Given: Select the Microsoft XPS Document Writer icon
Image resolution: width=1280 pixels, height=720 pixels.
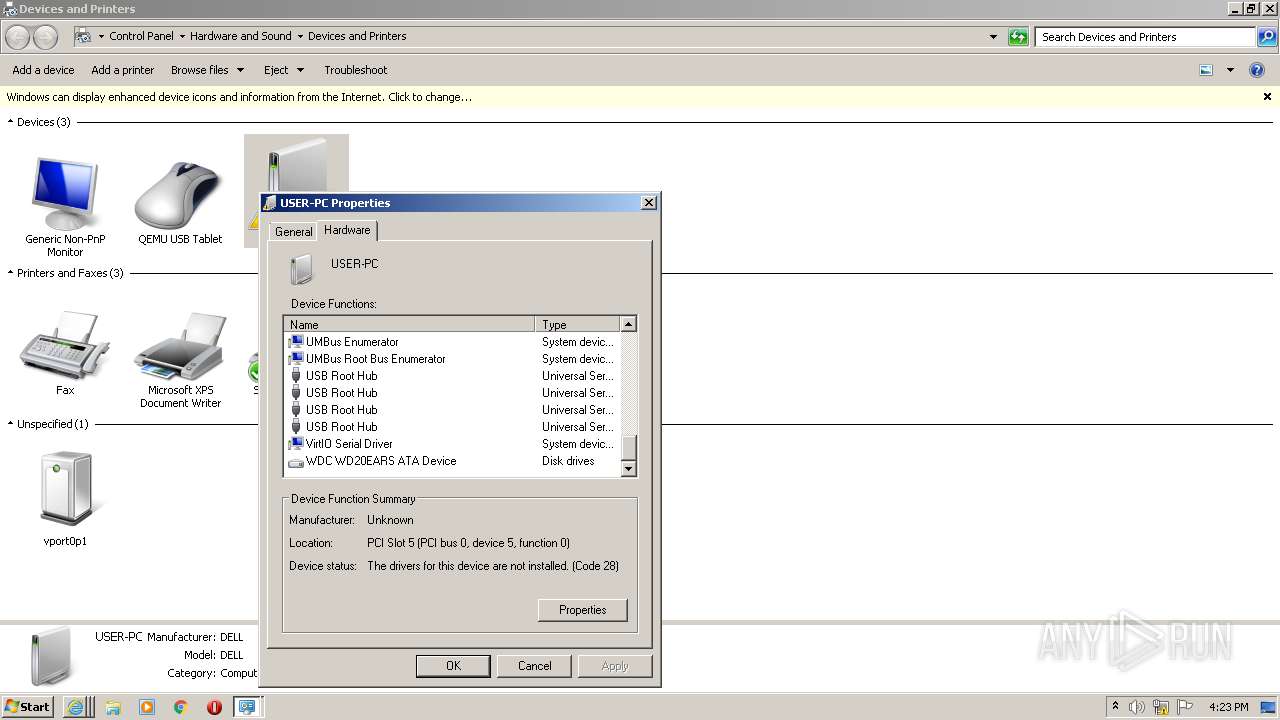Looking at the screenshot, I should click(180, 345).
